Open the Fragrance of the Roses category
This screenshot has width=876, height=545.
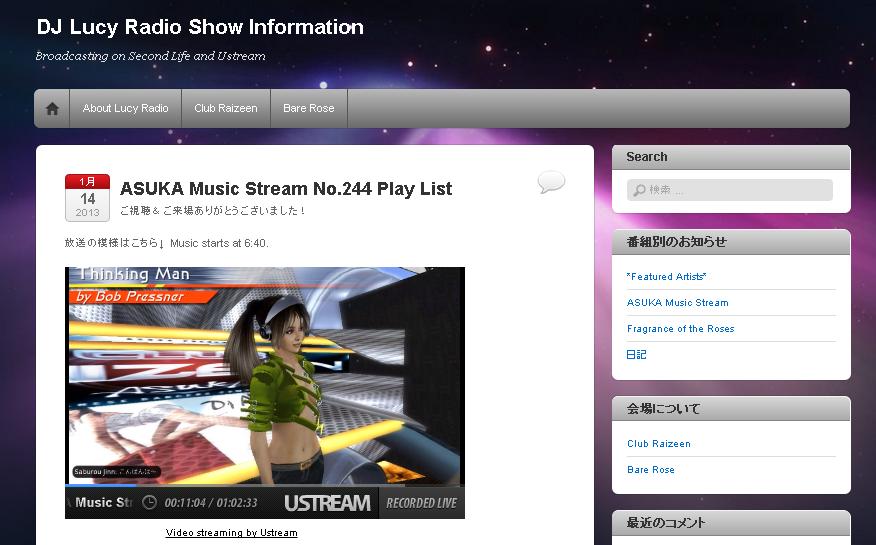click(x=680, y=329)
